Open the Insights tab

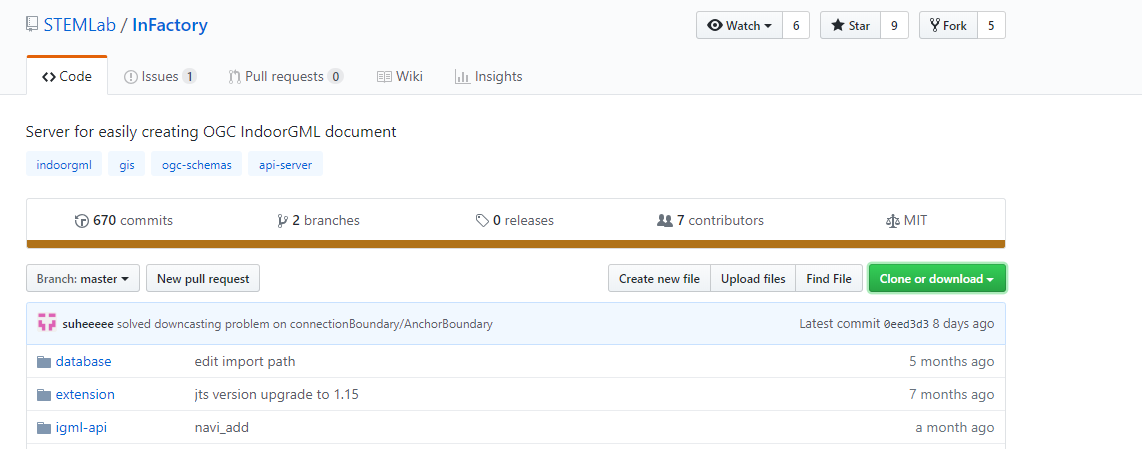[x=488, y=77]
